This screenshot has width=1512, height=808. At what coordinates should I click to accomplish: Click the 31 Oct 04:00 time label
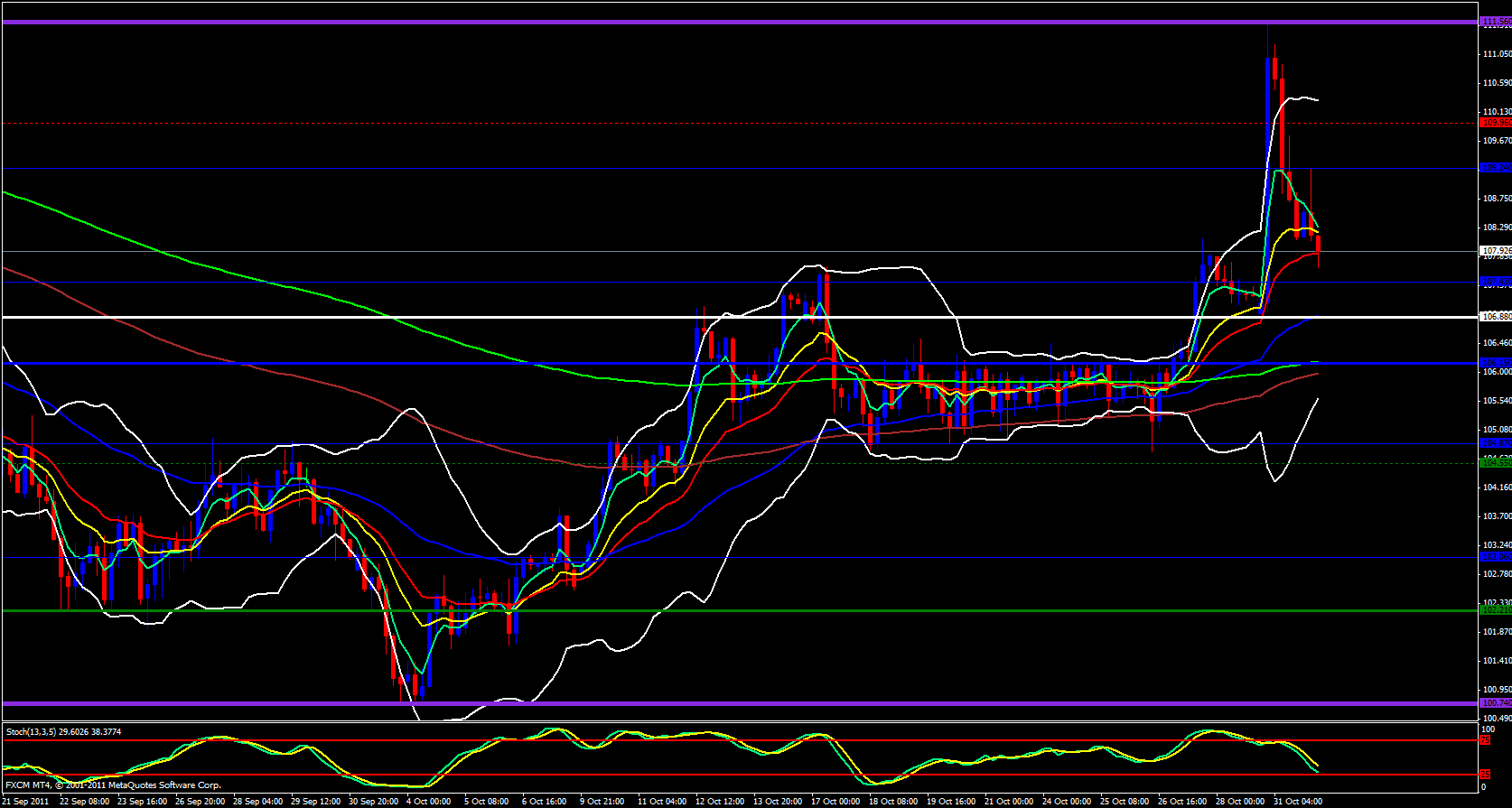tap(1298, 802)
